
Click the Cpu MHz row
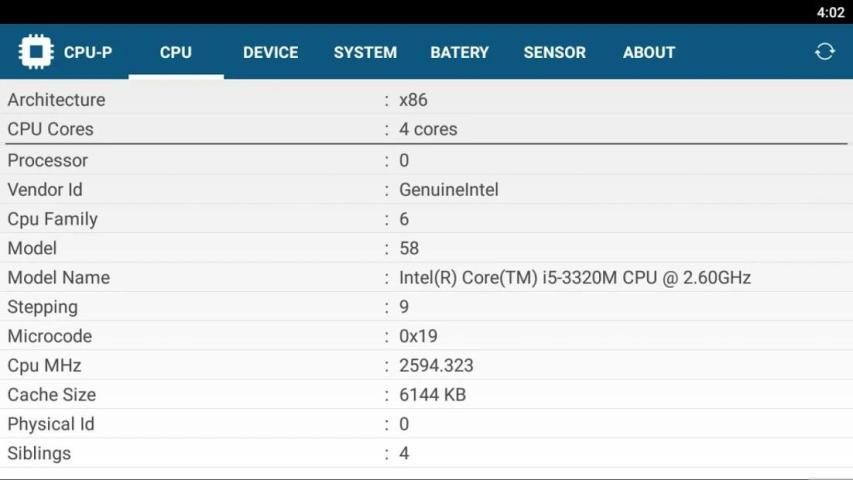point(426,365)
